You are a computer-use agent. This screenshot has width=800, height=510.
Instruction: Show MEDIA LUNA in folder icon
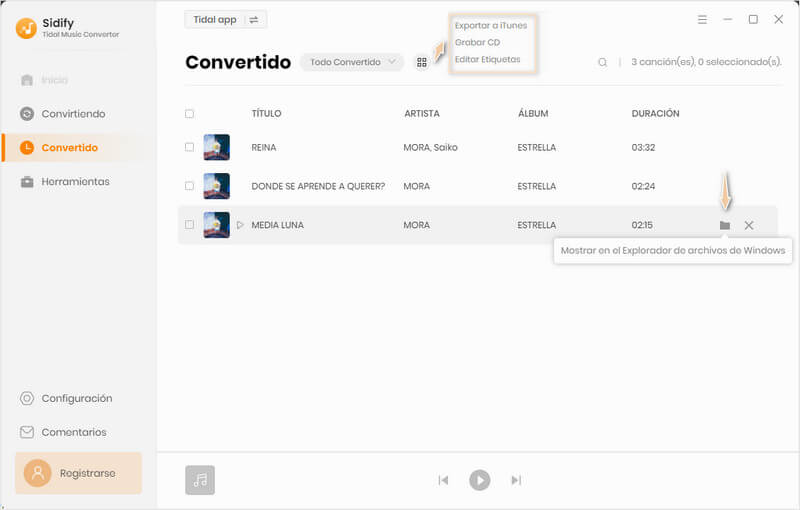pos(724,225)
